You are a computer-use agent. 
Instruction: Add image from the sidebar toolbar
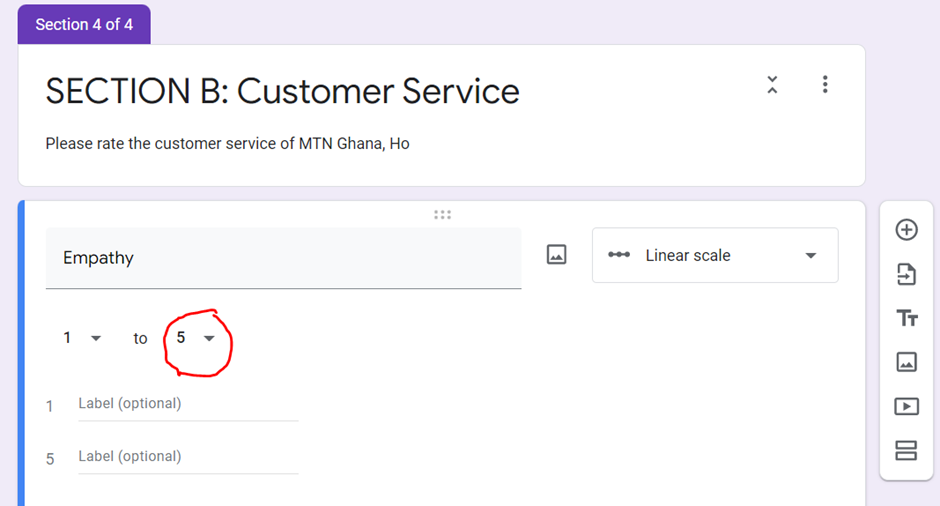(906, 362)
